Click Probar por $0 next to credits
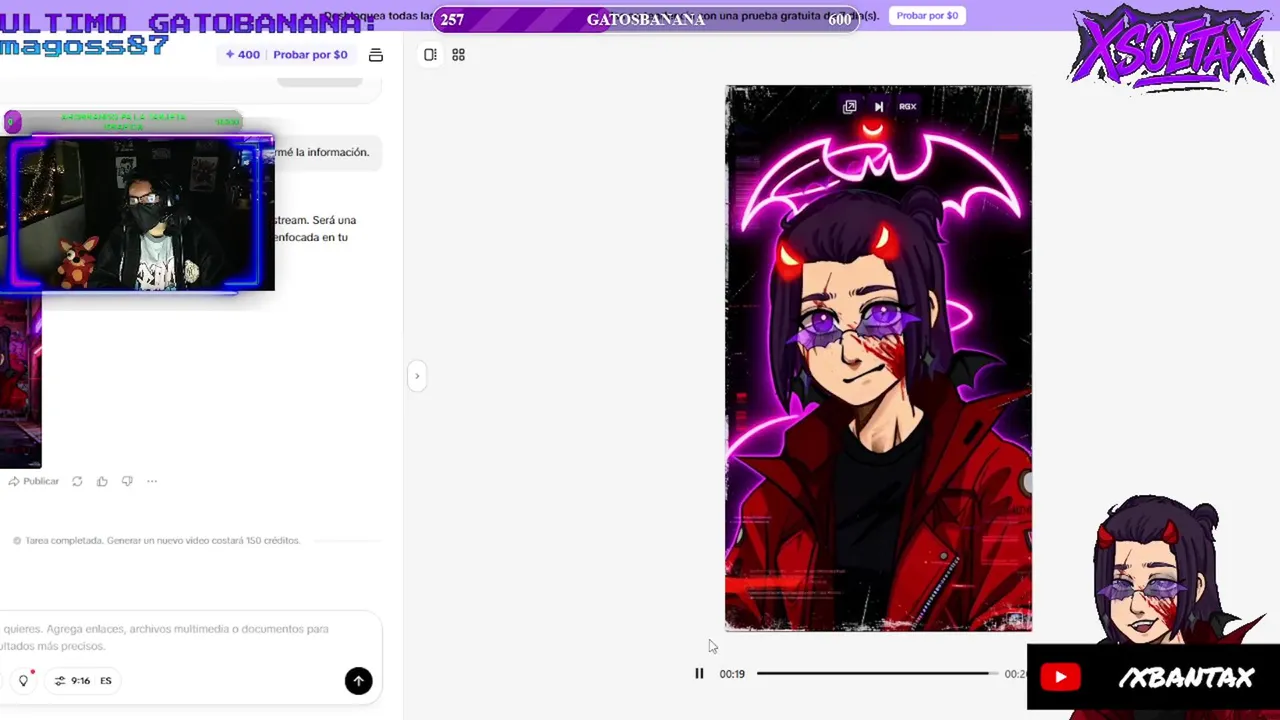1280x720 pixels. tap(310, 55)
